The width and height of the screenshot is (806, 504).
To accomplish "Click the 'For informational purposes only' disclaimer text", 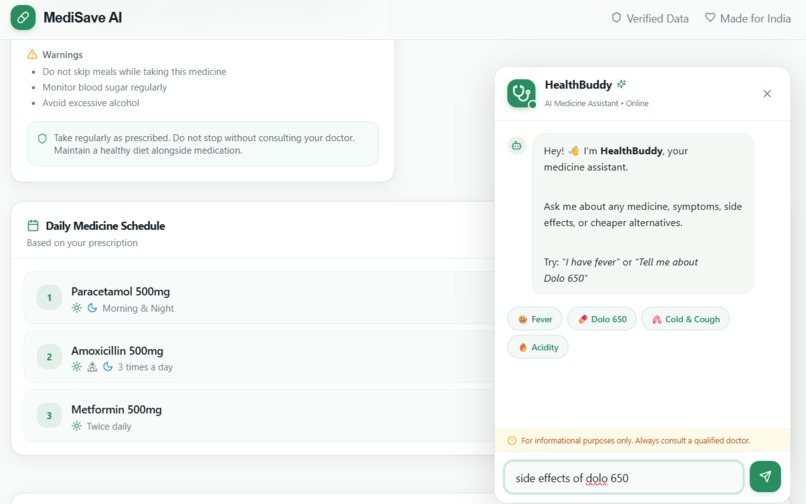I will pos(635,441).
